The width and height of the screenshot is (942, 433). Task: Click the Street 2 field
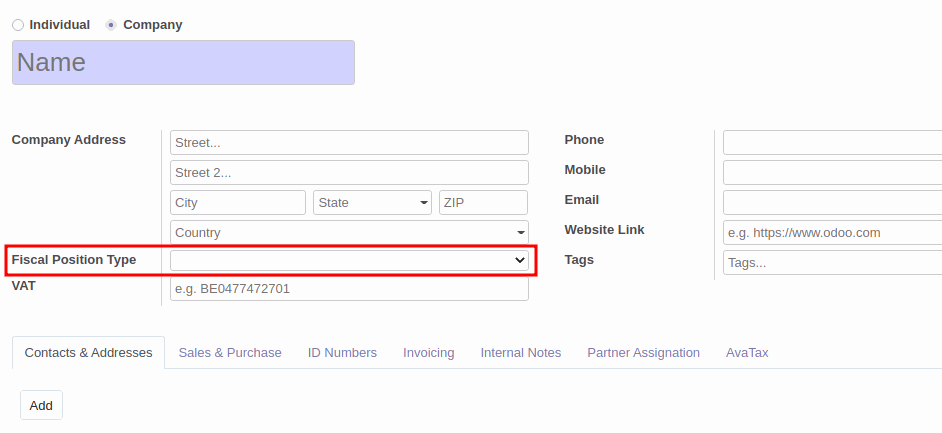[x=349, y=173]
